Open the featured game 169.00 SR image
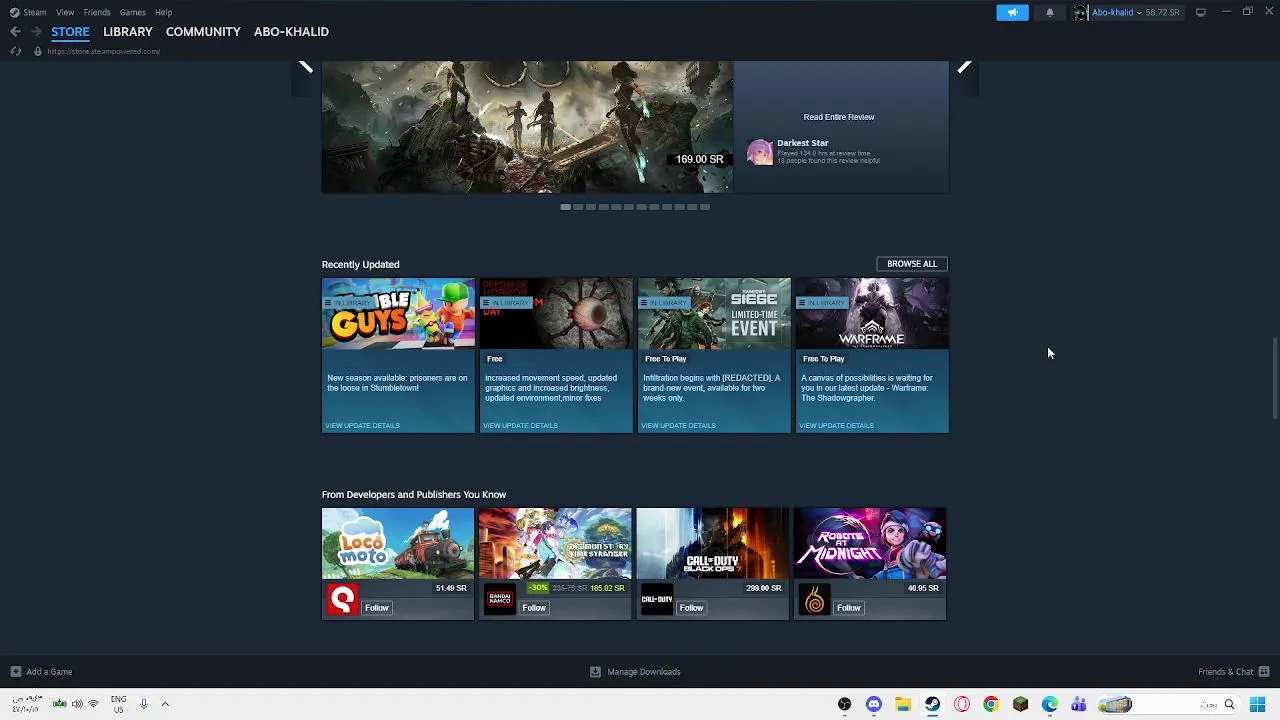Image resolution: width=1280 pixels, height=720 pixels. 527,127
